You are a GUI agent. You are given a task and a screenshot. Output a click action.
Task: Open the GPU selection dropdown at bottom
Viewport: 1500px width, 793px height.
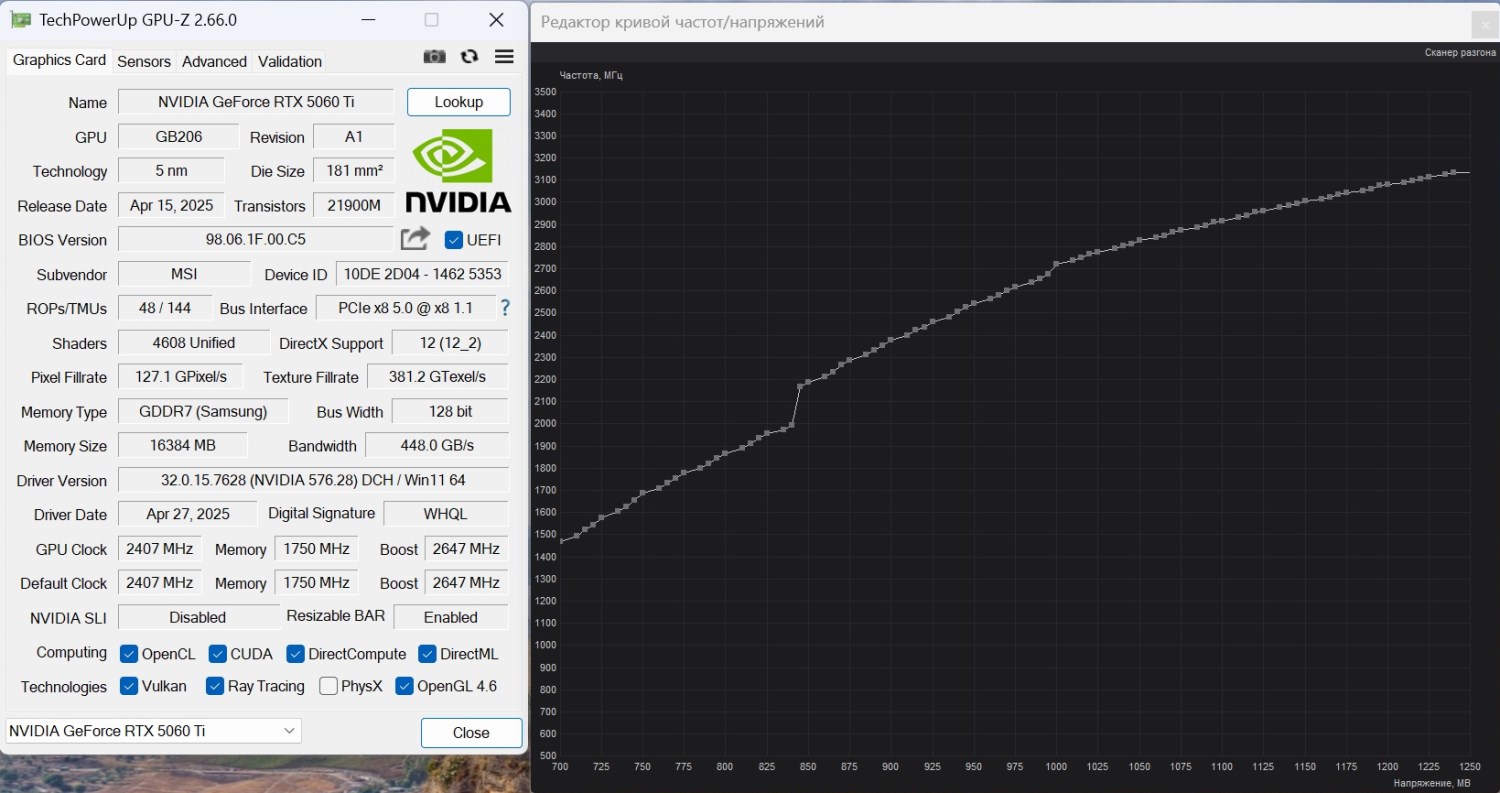point(153,731)
